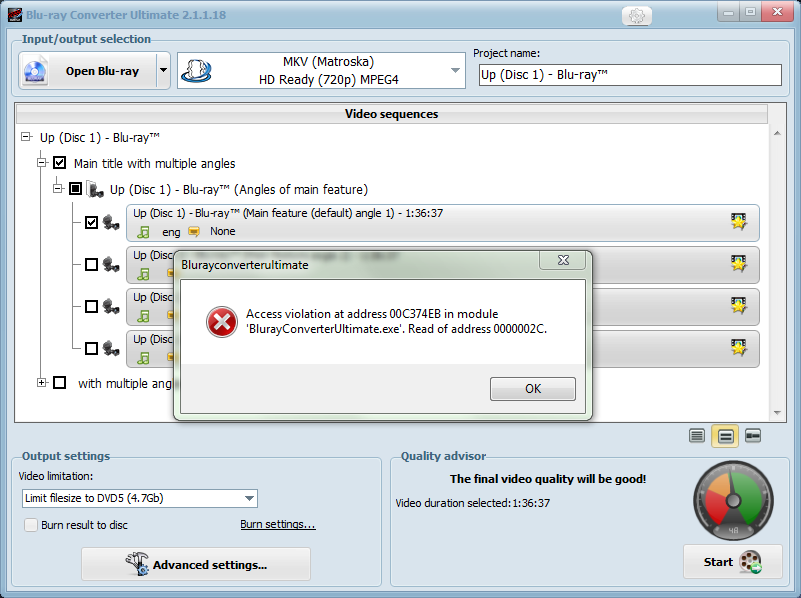
Task: Click the camera icon beside Angles of main feature
Action: [x=95, y=189]
